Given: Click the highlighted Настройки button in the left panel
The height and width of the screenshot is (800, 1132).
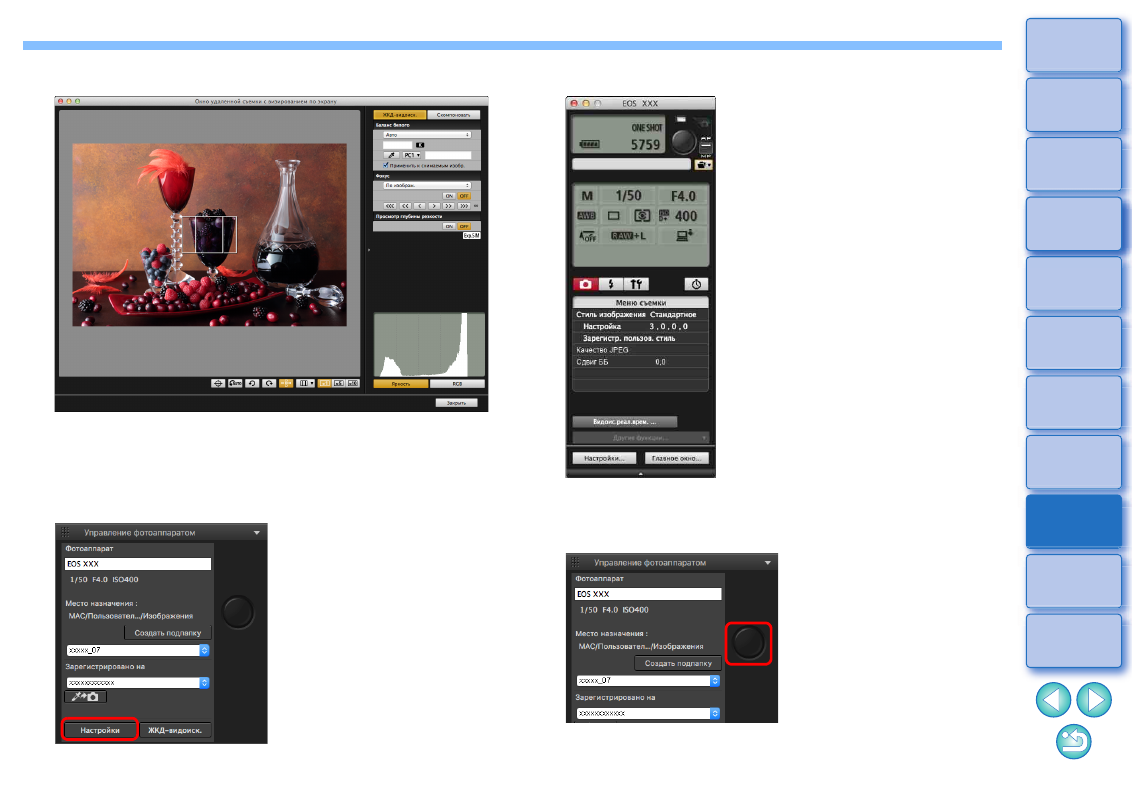Looking at the screenshot, I should (100, 730).
